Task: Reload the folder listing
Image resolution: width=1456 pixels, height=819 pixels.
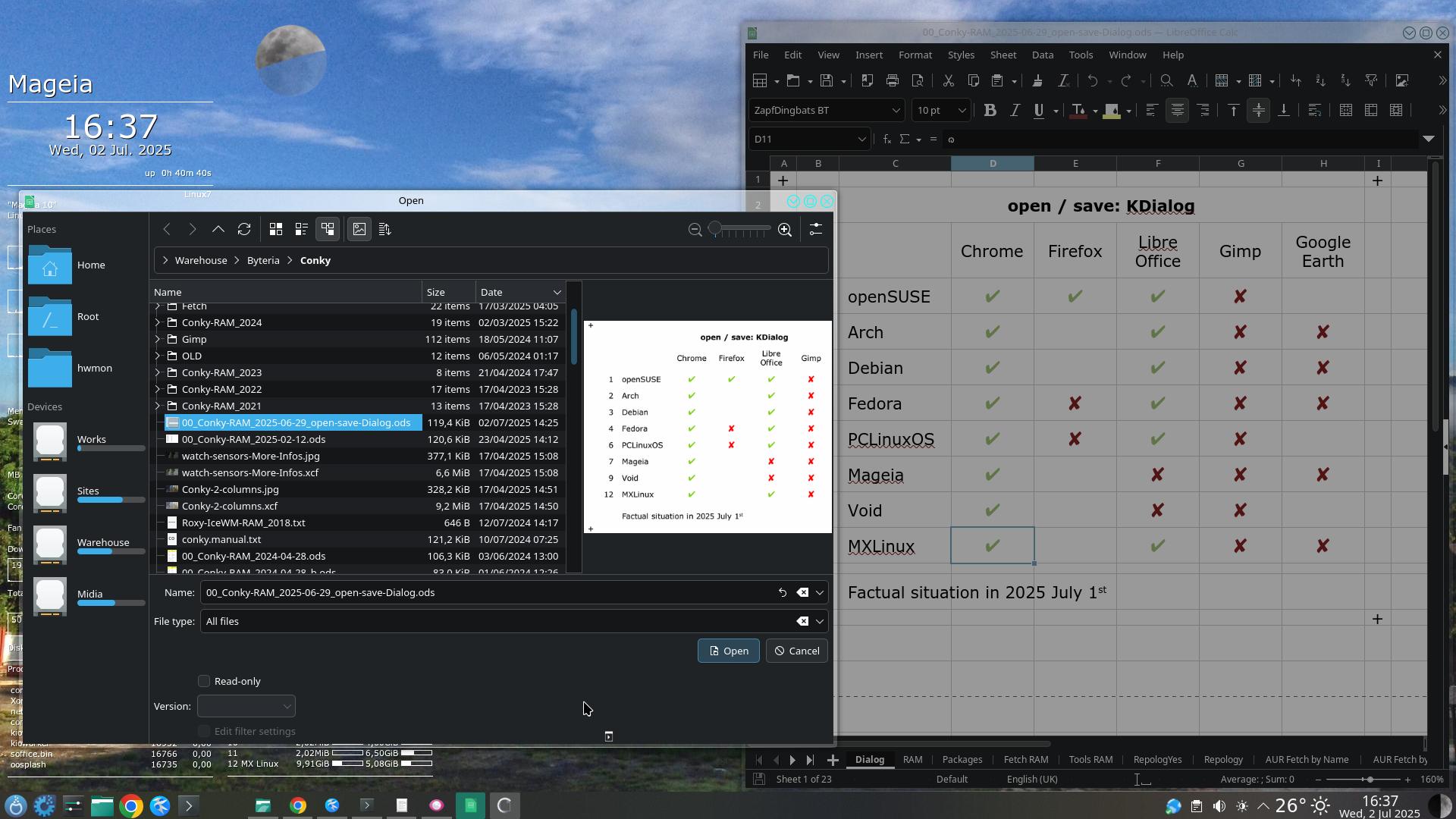Action: (x=244, y=229)
